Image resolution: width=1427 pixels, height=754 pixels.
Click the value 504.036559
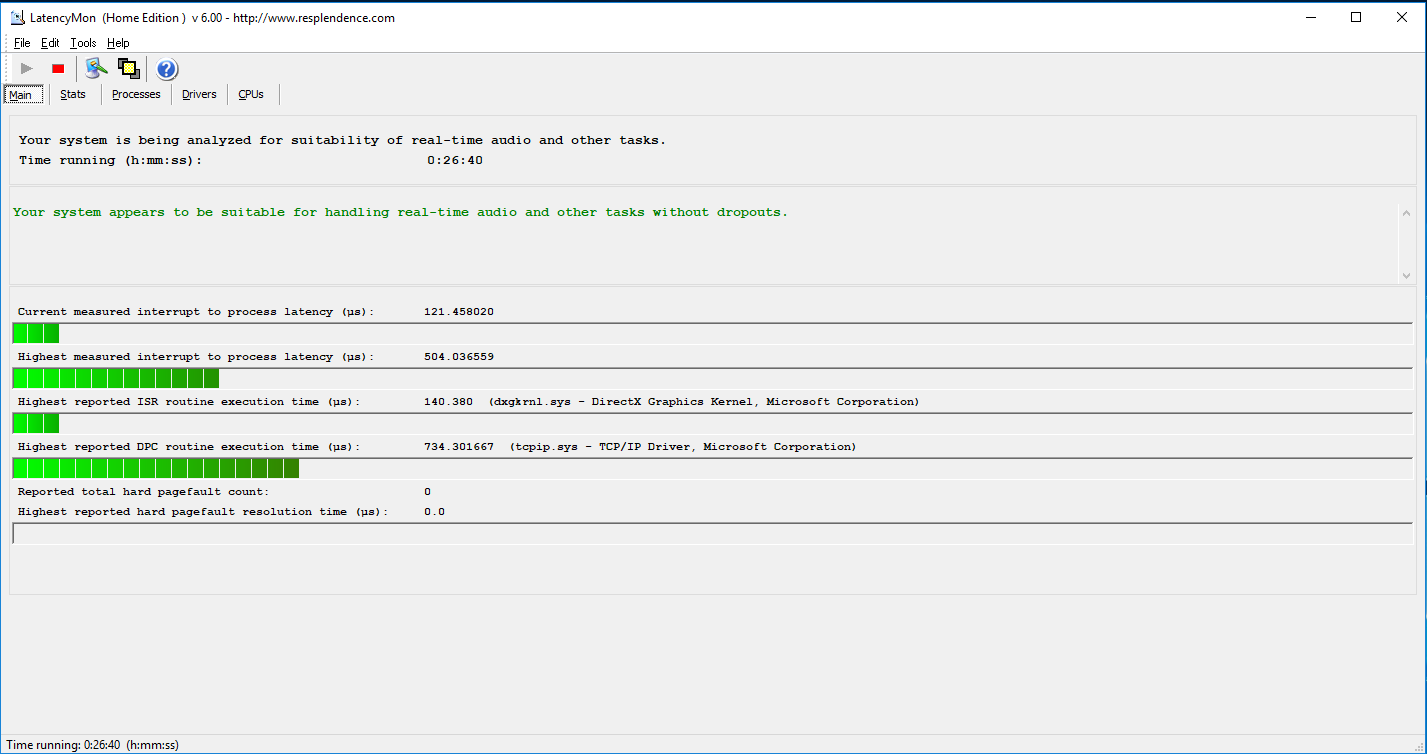(x=459, y=357)
